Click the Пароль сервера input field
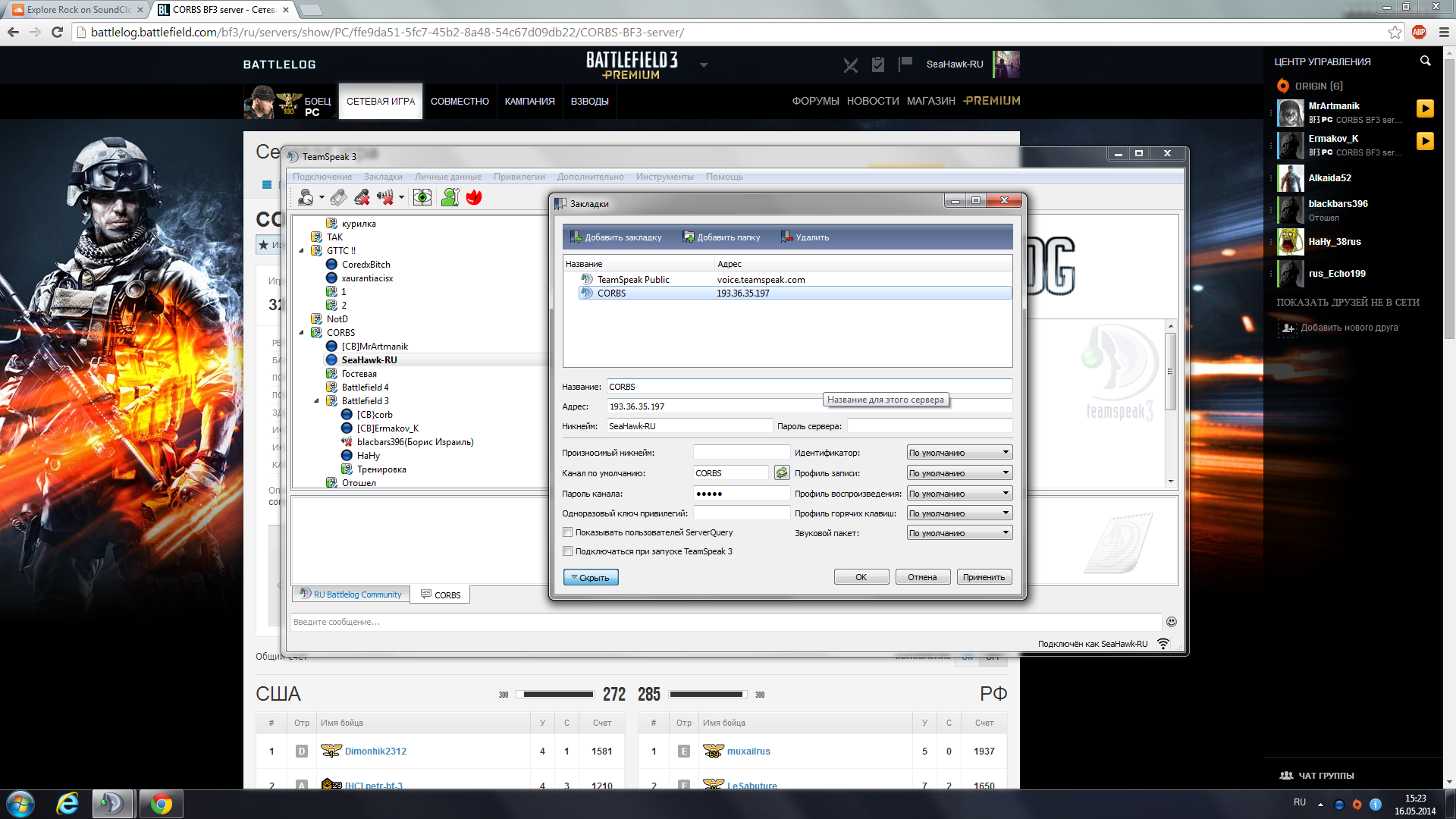 tap(929, 426)
